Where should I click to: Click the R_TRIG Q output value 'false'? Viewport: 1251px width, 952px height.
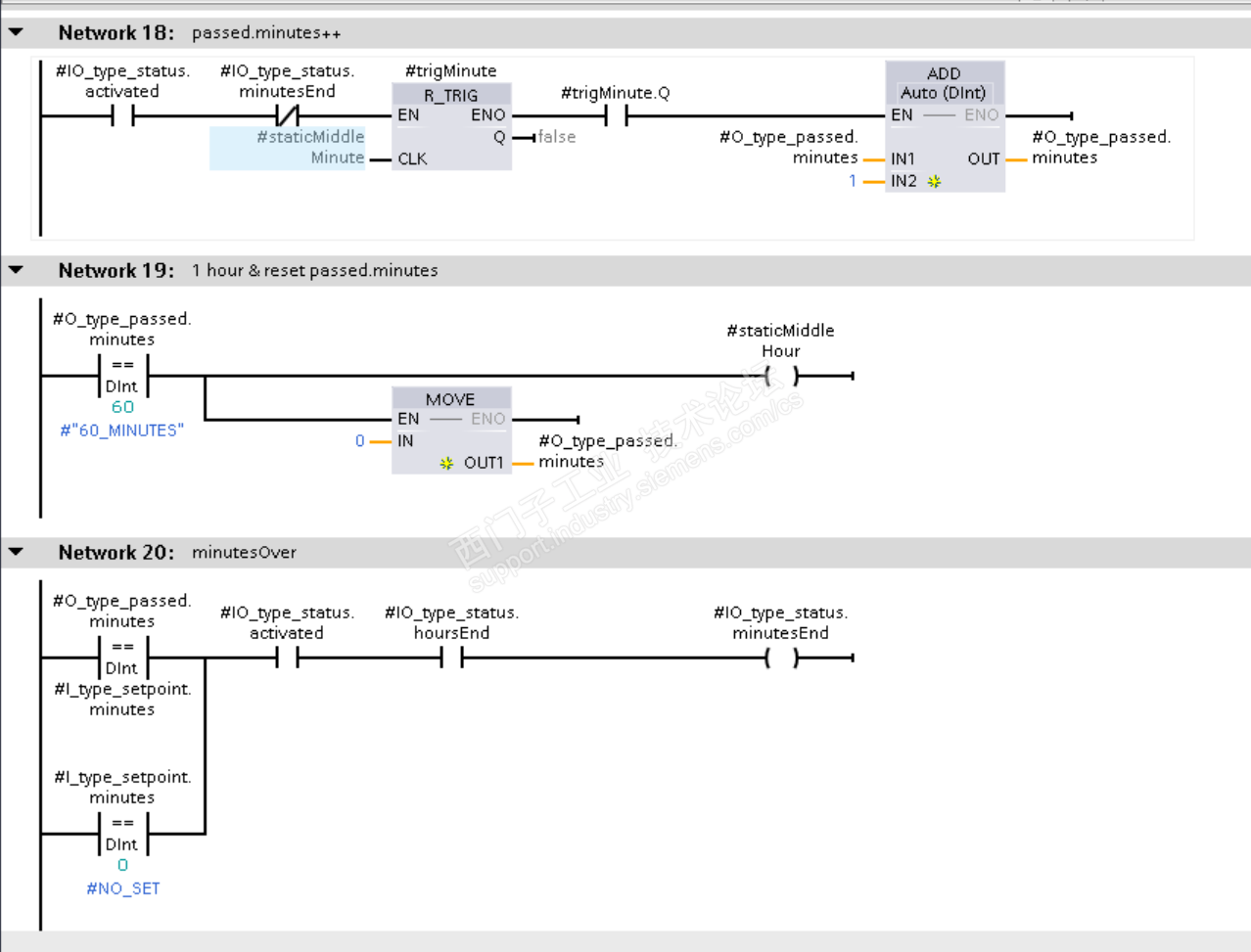pos(557,137)
